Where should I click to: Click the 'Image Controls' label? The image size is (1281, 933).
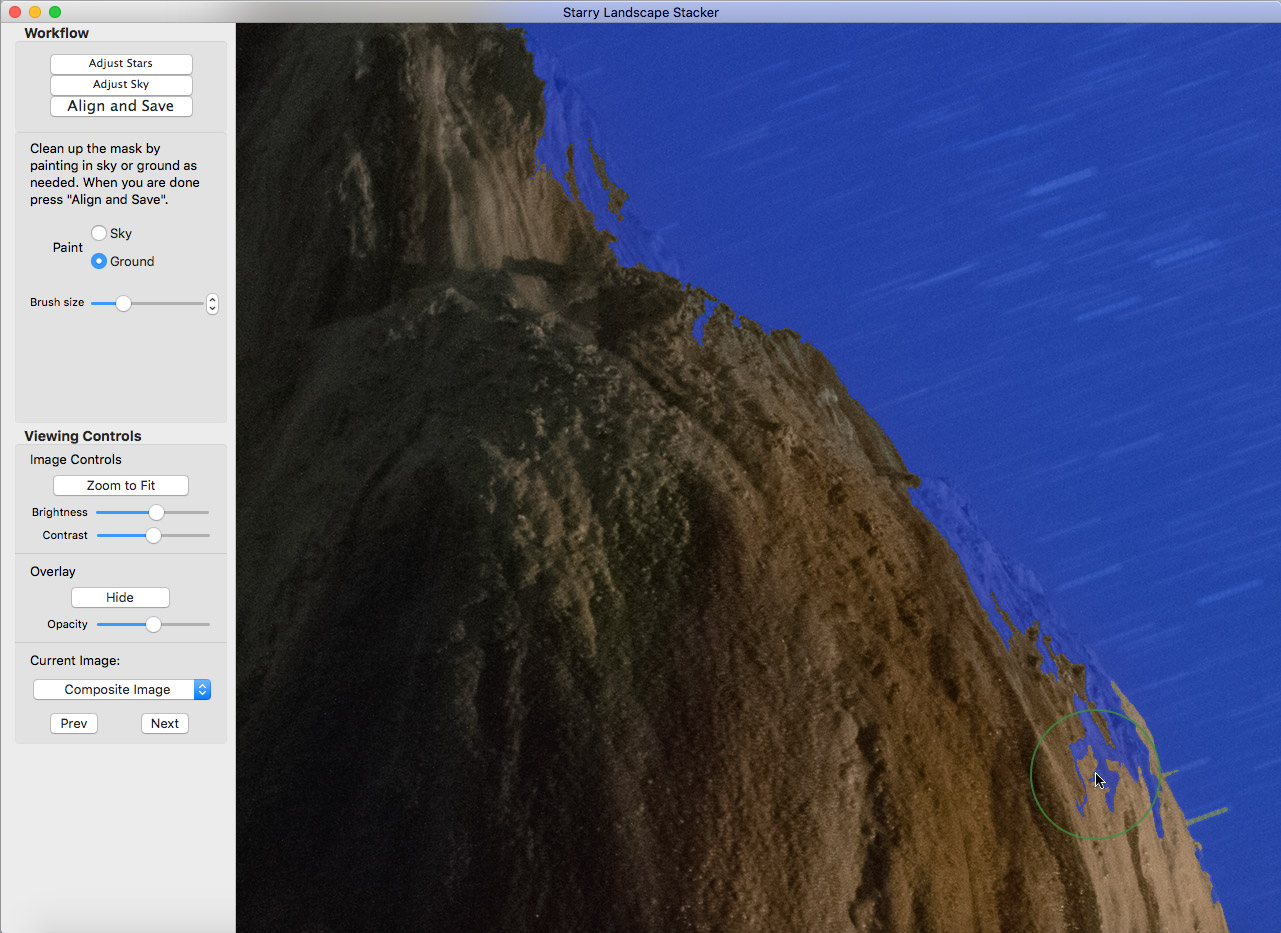coord(76,459)
